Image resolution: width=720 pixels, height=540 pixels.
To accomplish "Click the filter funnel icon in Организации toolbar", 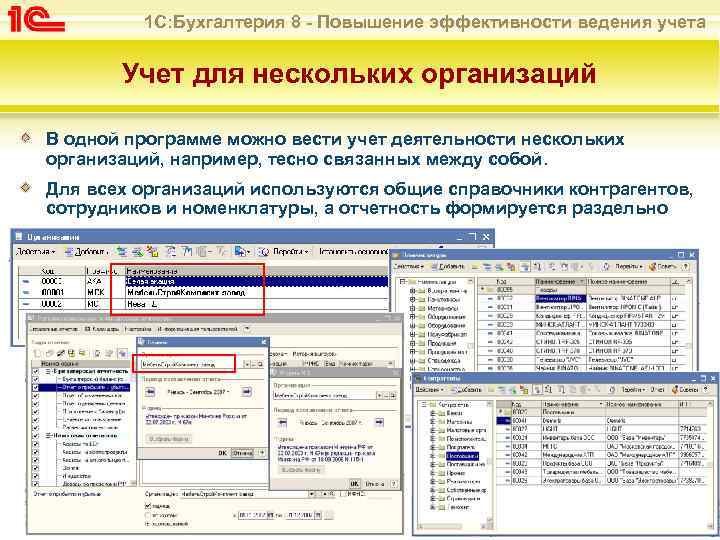I will 187,252.
